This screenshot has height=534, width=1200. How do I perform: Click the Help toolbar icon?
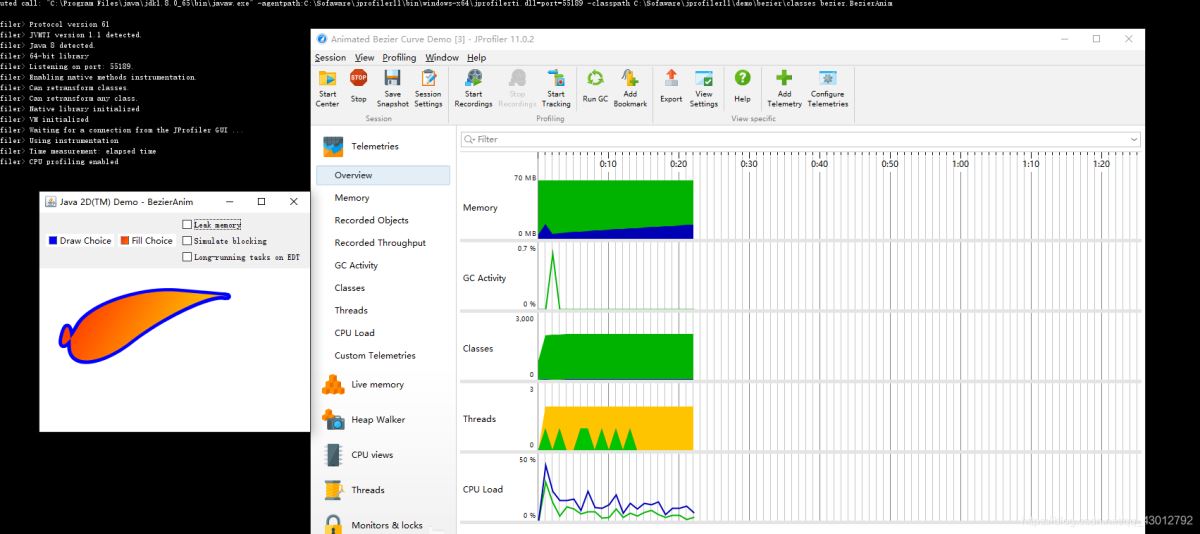(x=742, y=79)
